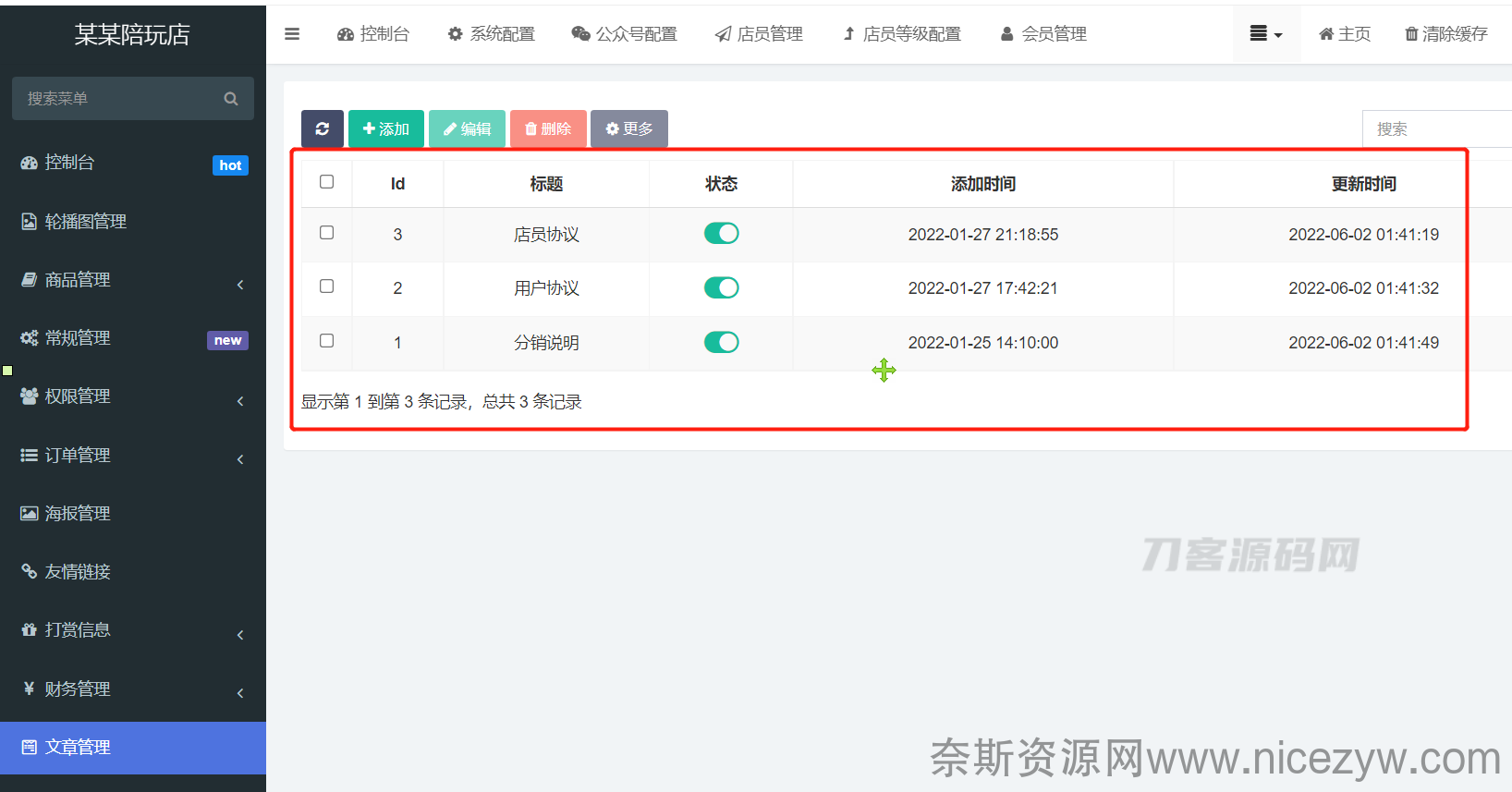The width and height of the screenshot is (1512, 792).
Task: Expand the 订单管理 submenu chevron
Action: [240, 459]
